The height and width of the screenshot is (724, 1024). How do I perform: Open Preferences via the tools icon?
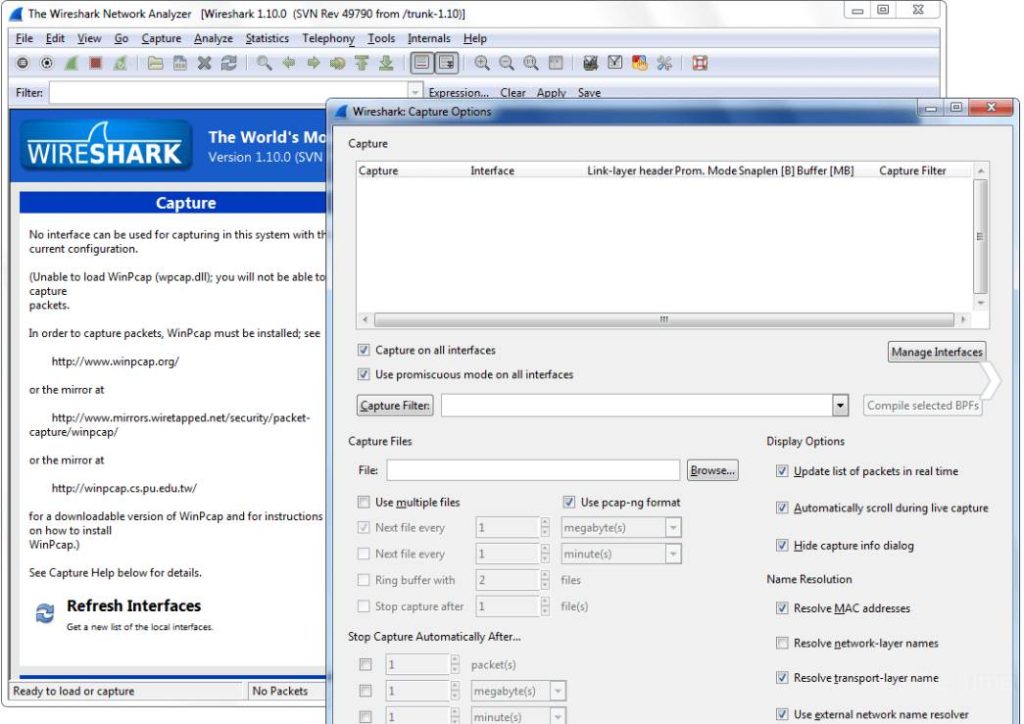pos(664,63)
